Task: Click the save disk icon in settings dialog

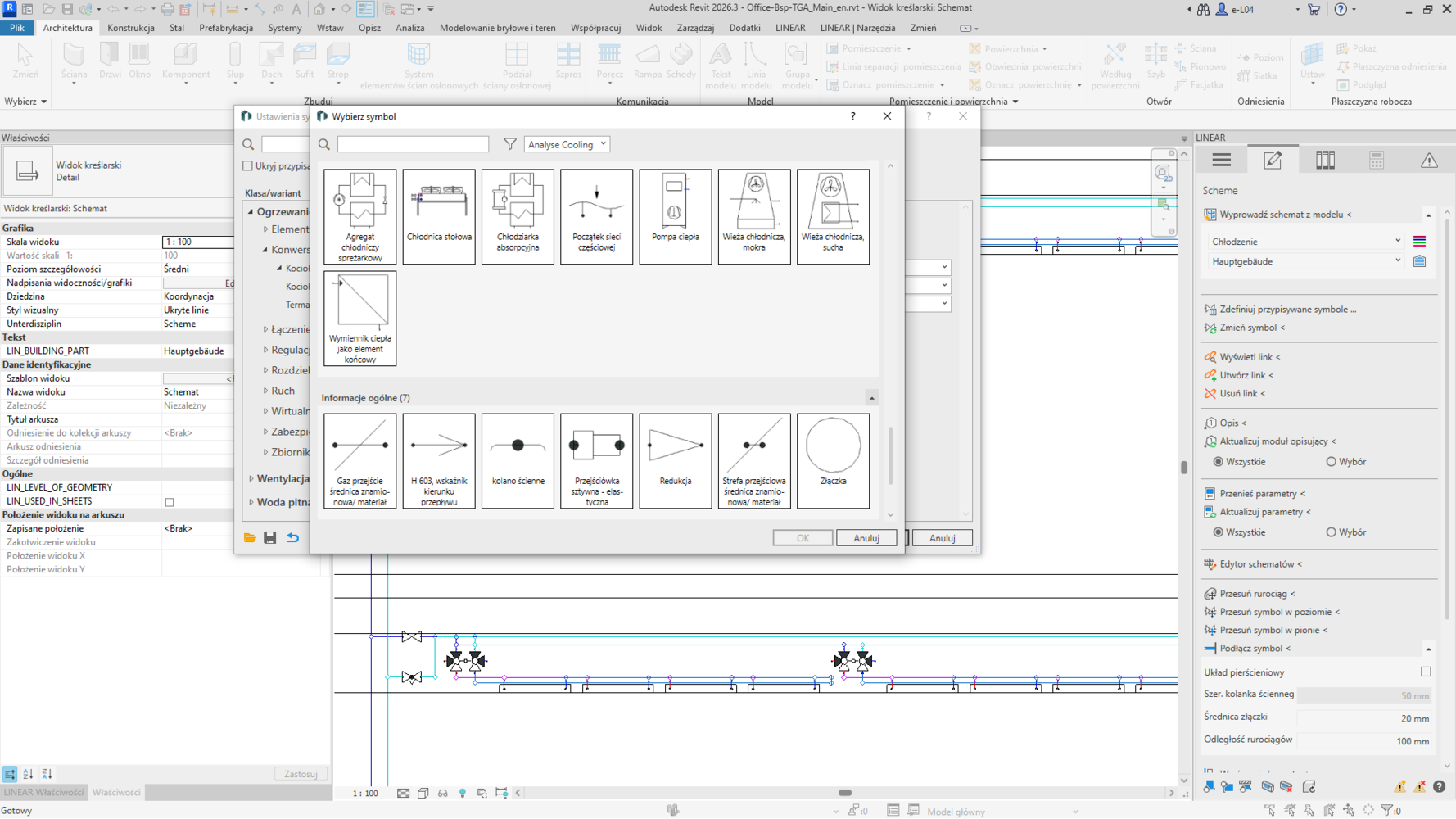Action: 270,538
